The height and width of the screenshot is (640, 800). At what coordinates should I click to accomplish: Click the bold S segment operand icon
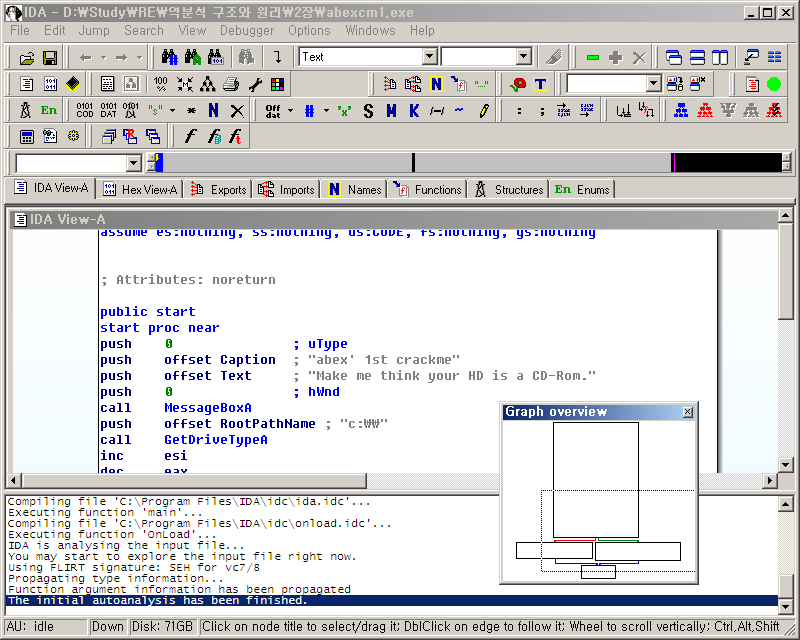click(x=368, y=110)
